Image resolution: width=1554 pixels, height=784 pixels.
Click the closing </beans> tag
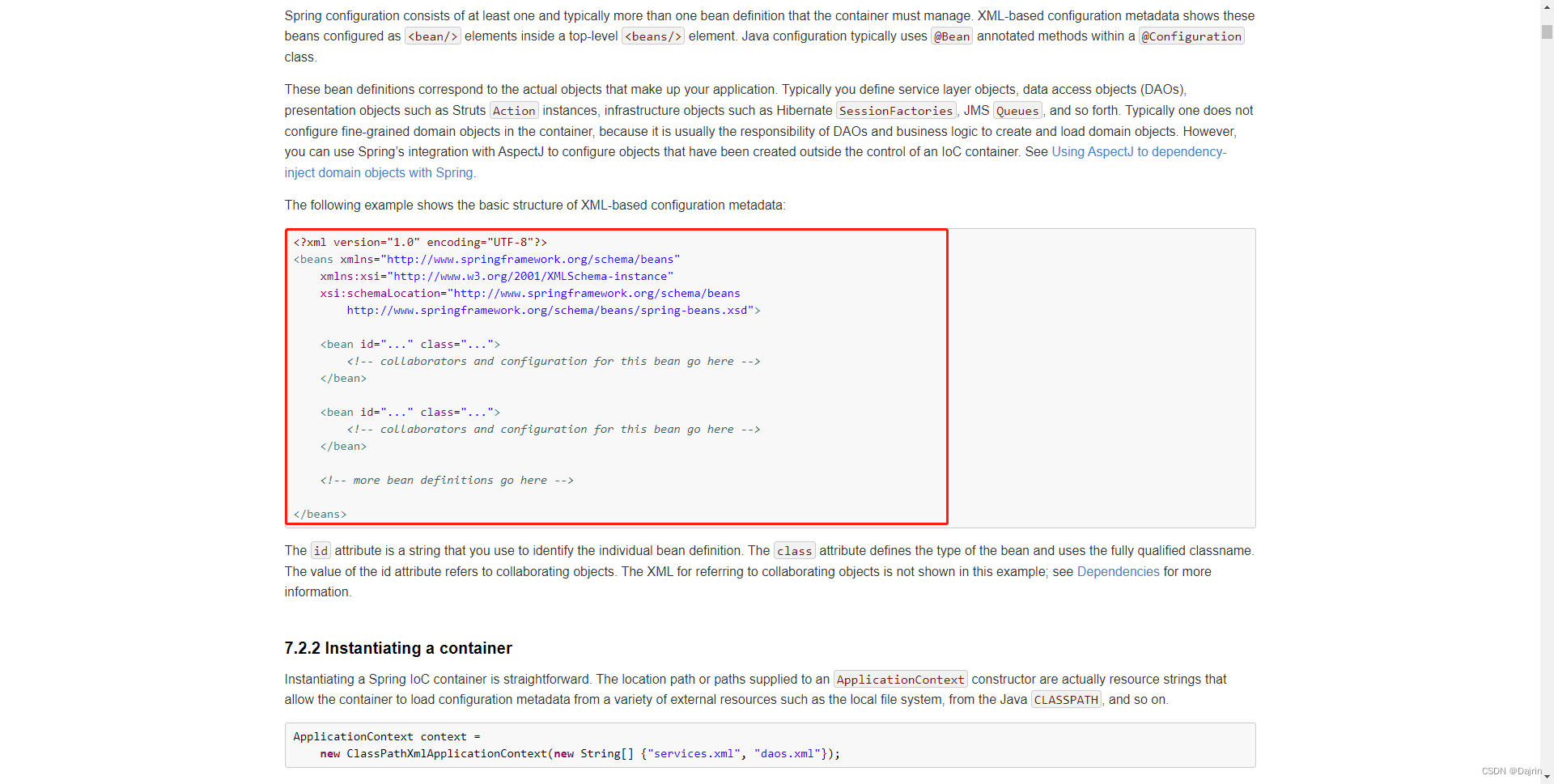320,515
